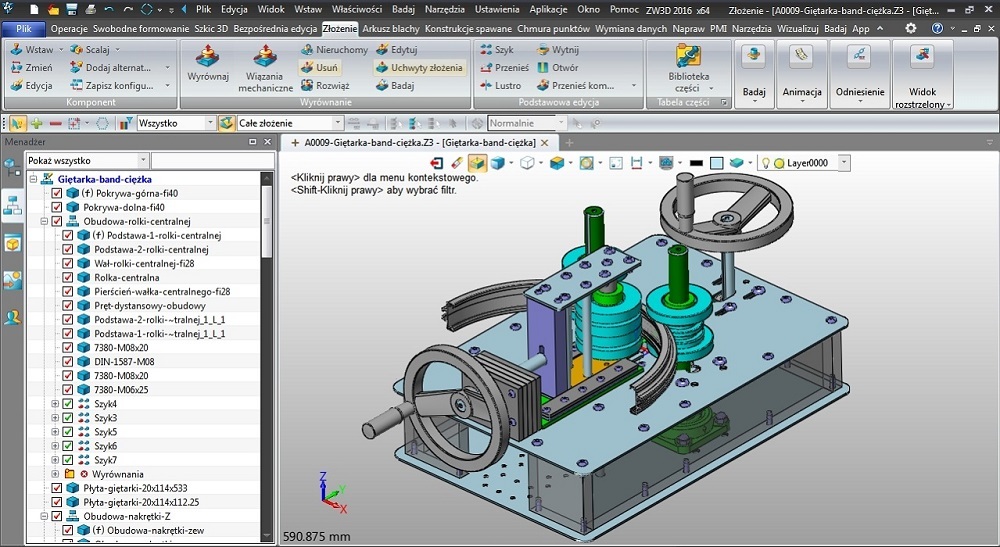Toggle the Pokrywa-dolna-fi40 checkbox
Image resolution: width=1000 pixels, height=547 pixels.
[56, 207]
